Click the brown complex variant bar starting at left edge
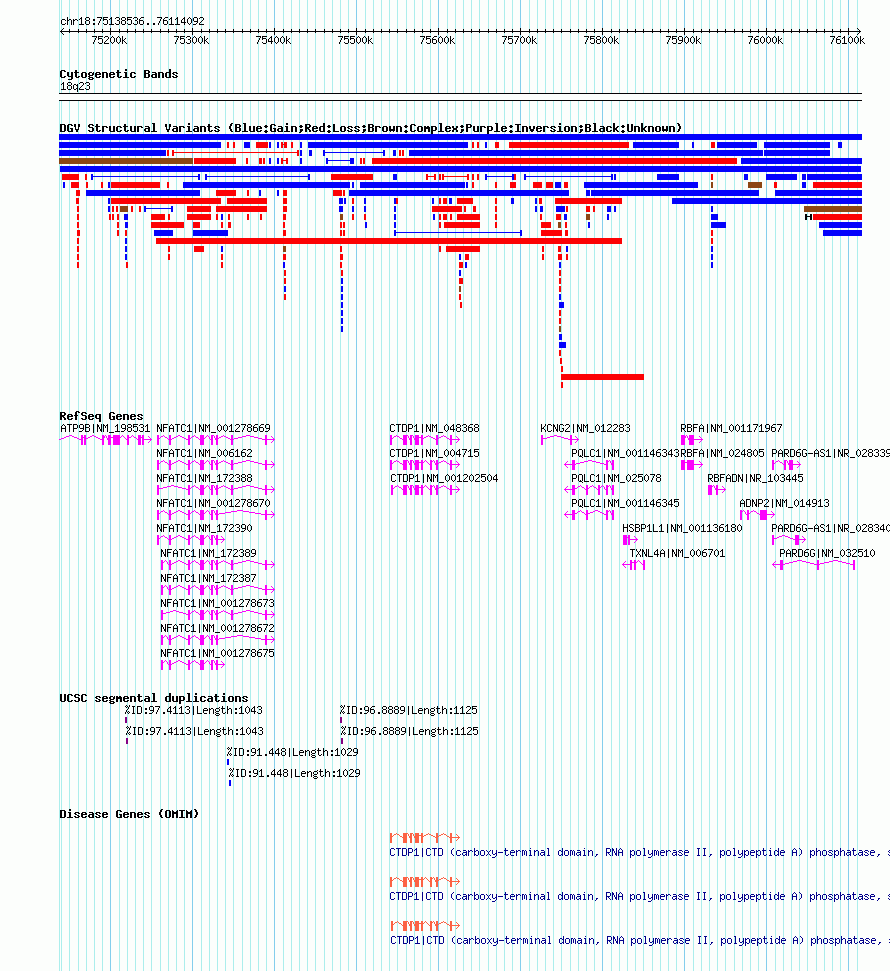The width and height of the screenshot is (890, 971). (126, 161)
